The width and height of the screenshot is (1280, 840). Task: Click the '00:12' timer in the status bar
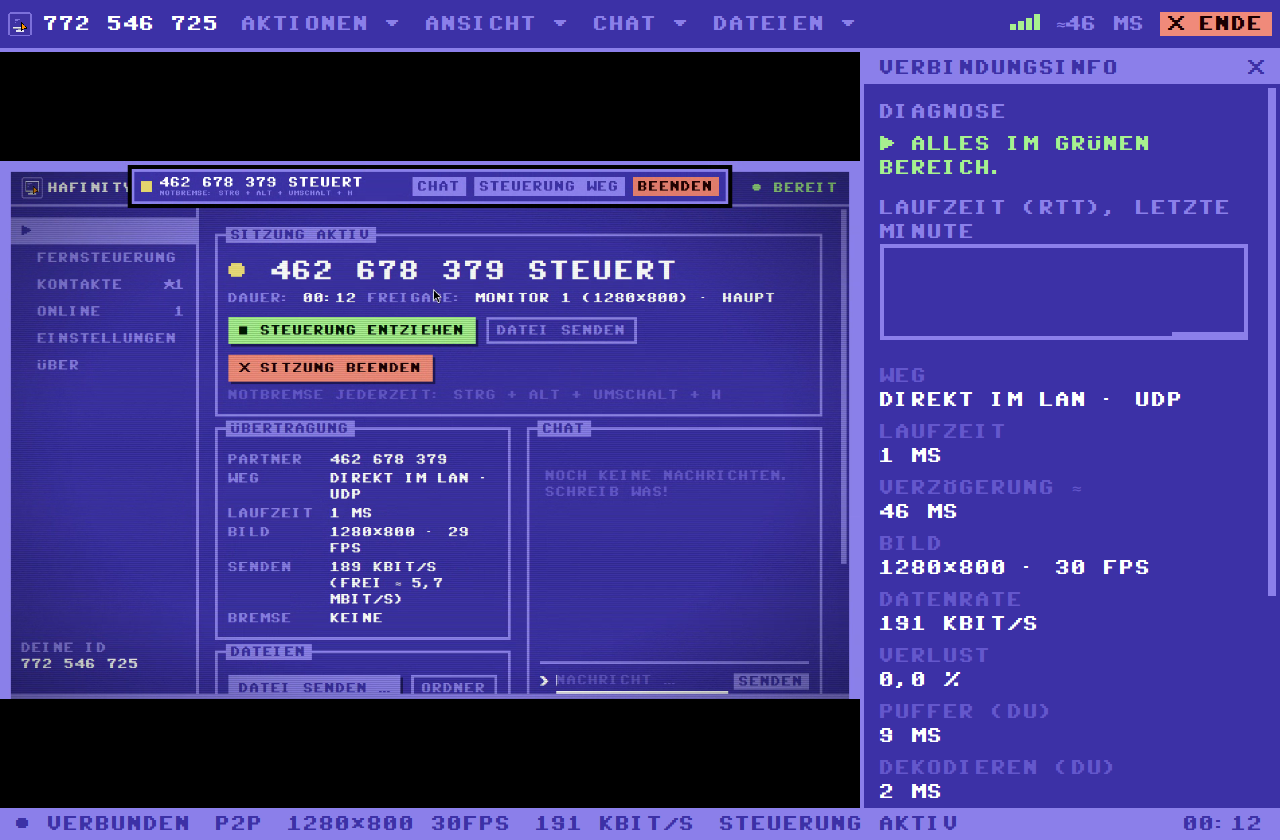pos(1222,824)
